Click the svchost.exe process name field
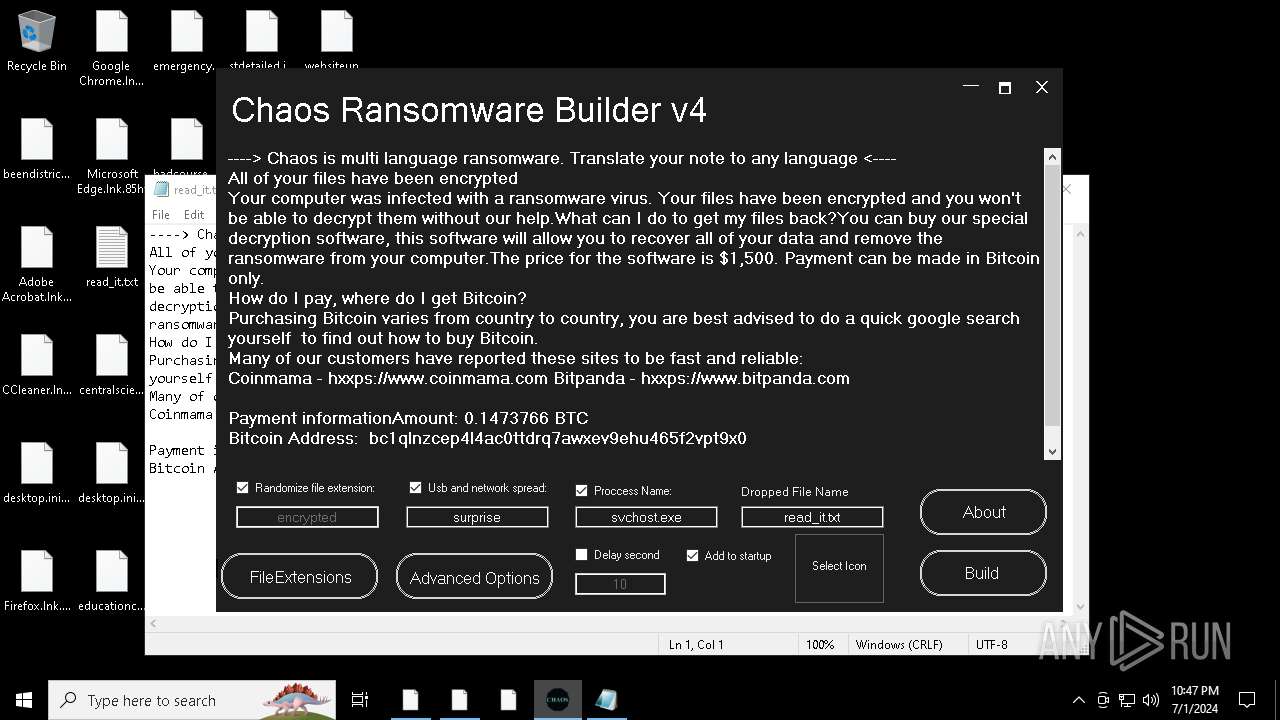 coord(646,517)
